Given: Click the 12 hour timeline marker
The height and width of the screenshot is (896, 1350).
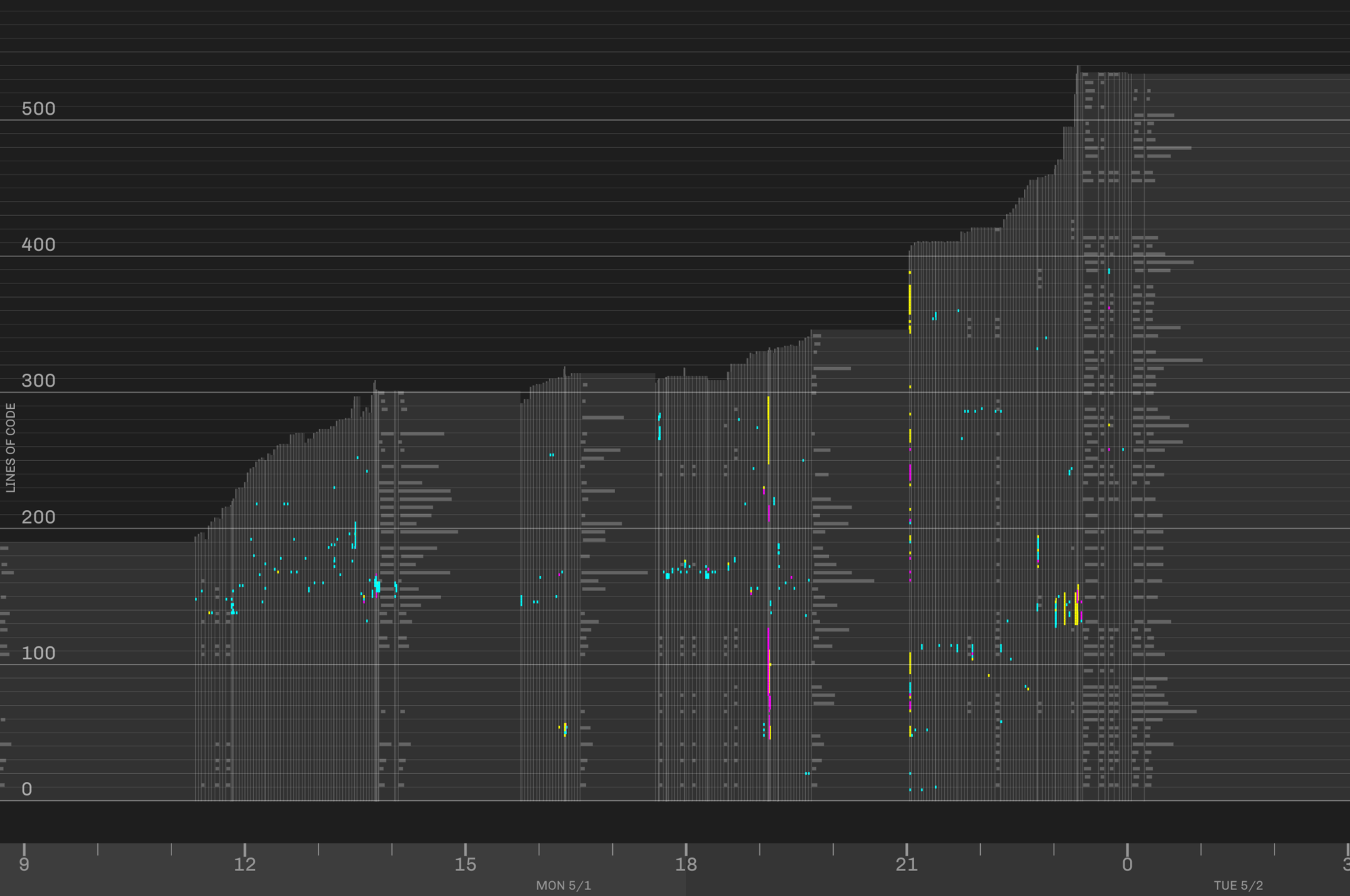Looking at the screenshot, I should [245, 864].
